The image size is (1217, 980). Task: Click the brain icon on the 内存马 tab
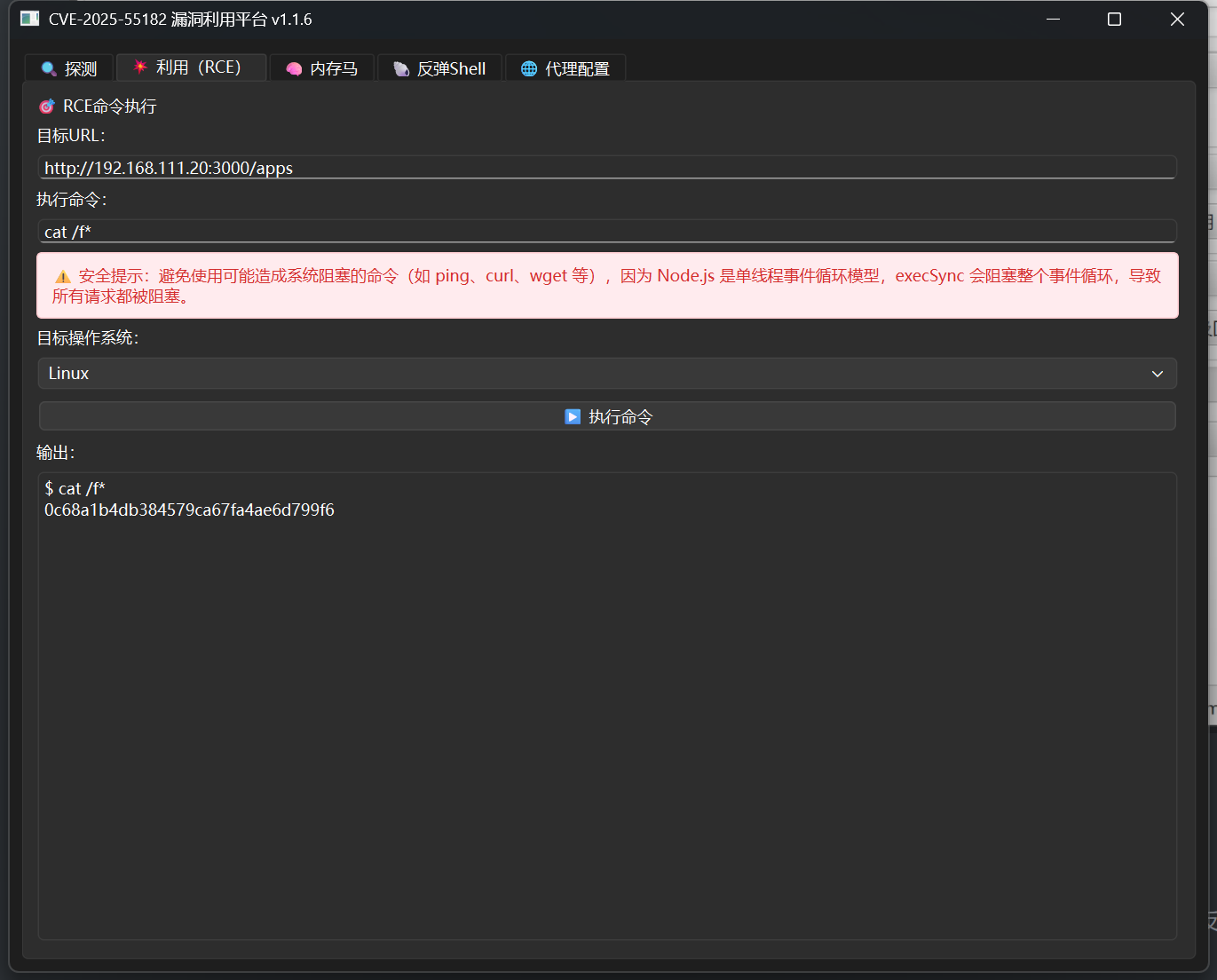[294, 68]
